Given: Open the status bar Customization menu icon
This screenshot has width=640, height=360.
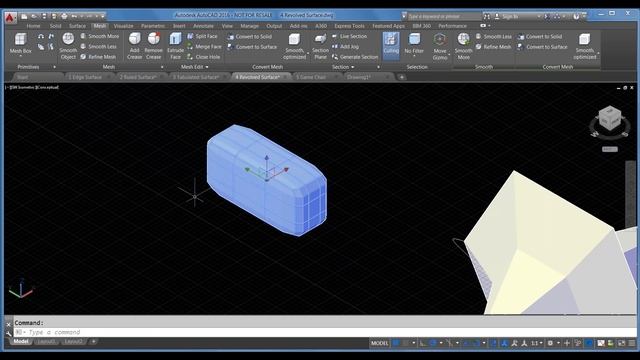Looking at the screenshot, I should (631, 343).
